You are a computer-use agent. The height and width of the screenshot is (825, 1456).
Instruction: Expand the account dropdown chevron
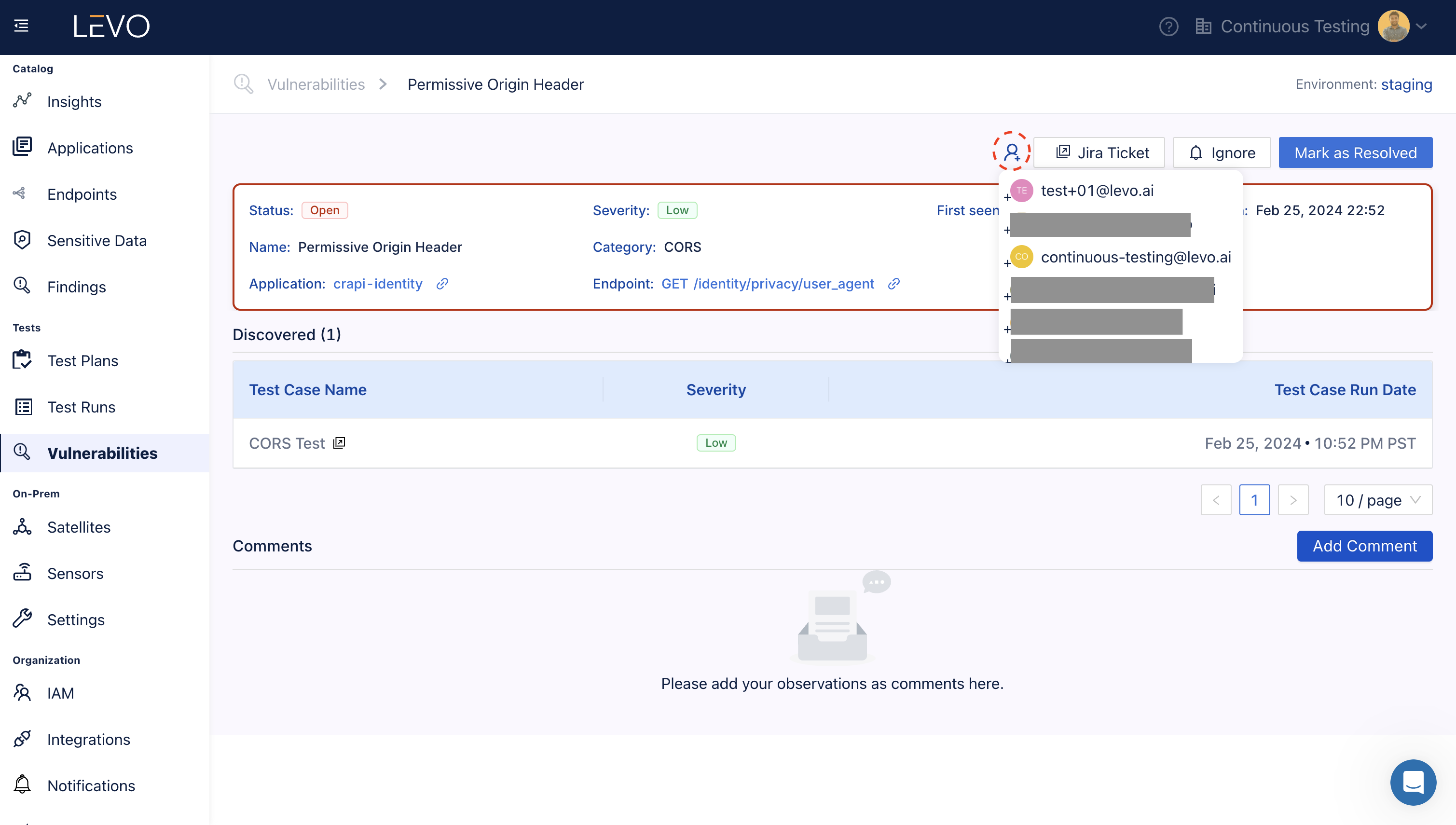(1421, 26)
